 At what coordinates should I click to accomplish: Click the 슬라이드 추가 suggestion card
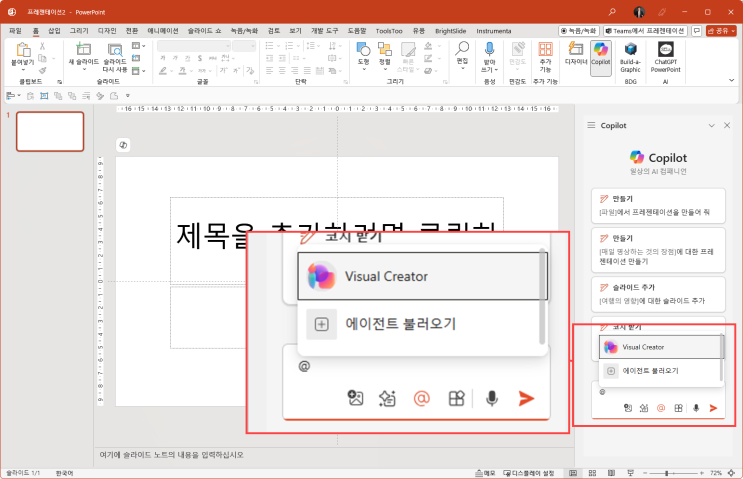point(658,294)
